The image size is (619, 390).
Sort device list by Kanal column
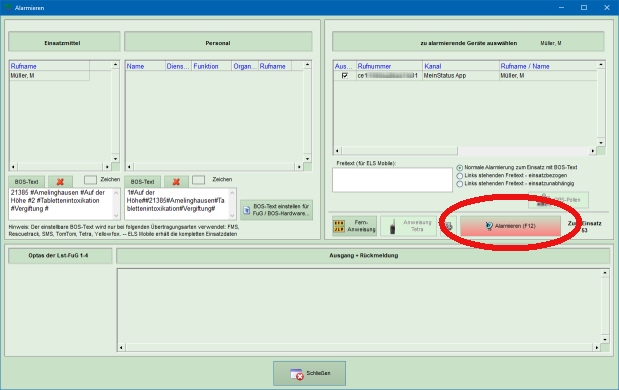coord(461,66)
